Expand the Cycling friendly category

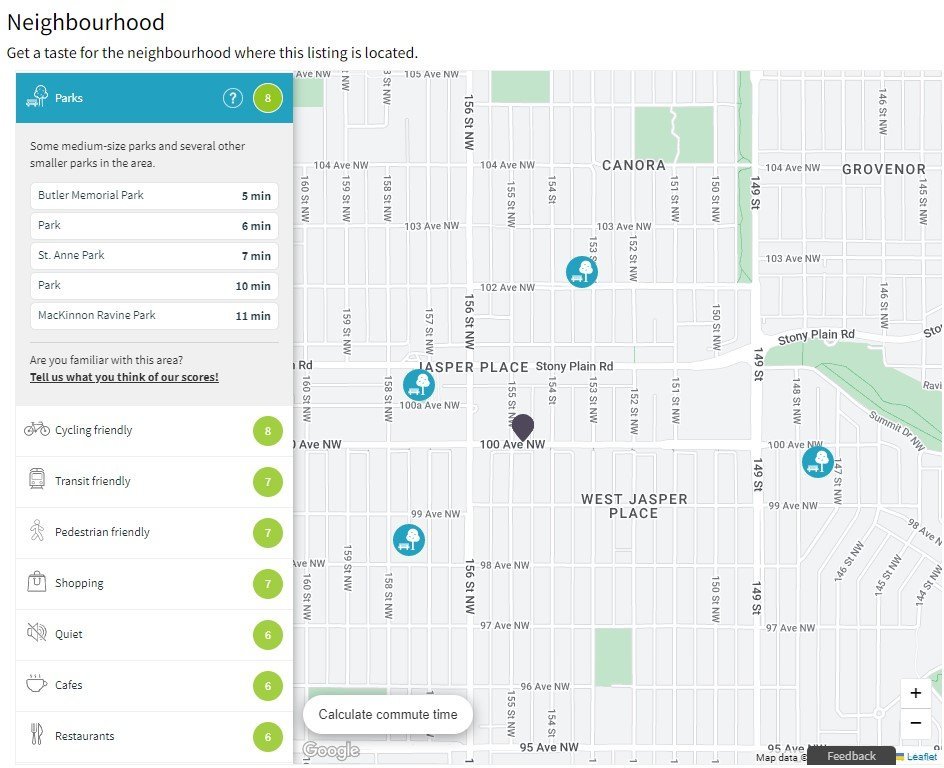154,431
